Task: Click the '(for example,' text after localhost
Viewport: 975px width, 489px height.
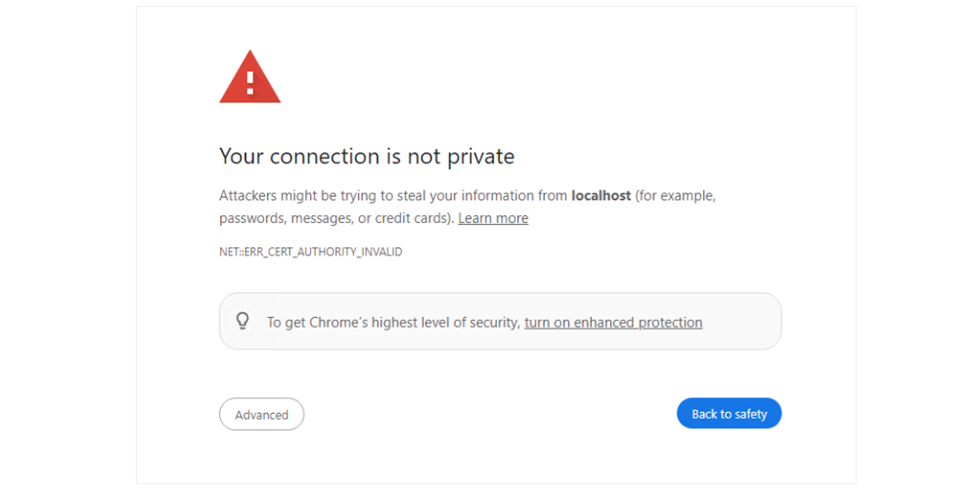Action: (675, 196)
